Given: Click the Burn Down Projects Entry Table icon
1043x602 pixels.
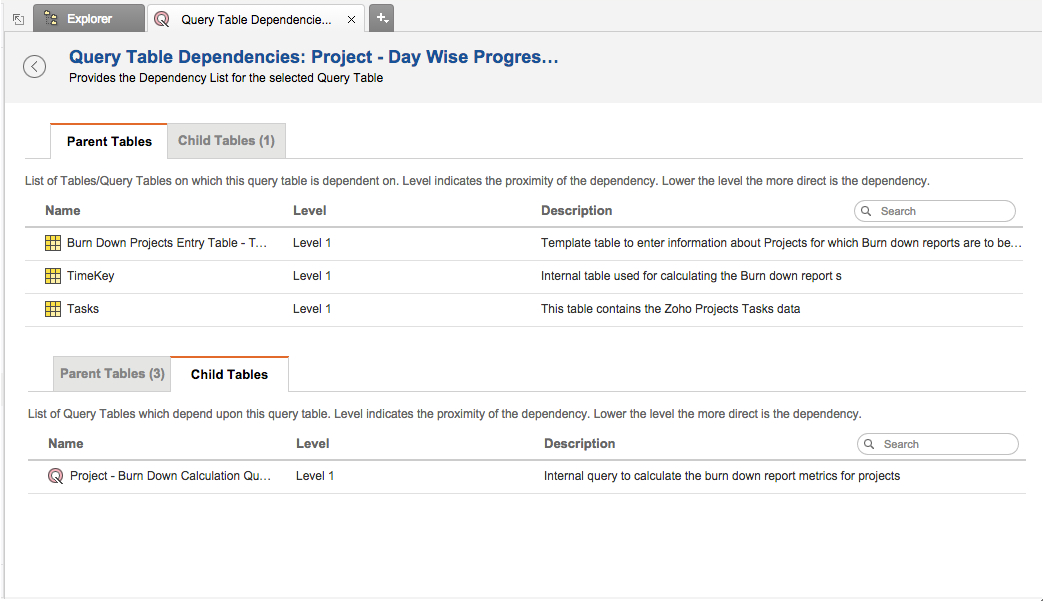Looking at the screenshot, I should pos(54,243).
